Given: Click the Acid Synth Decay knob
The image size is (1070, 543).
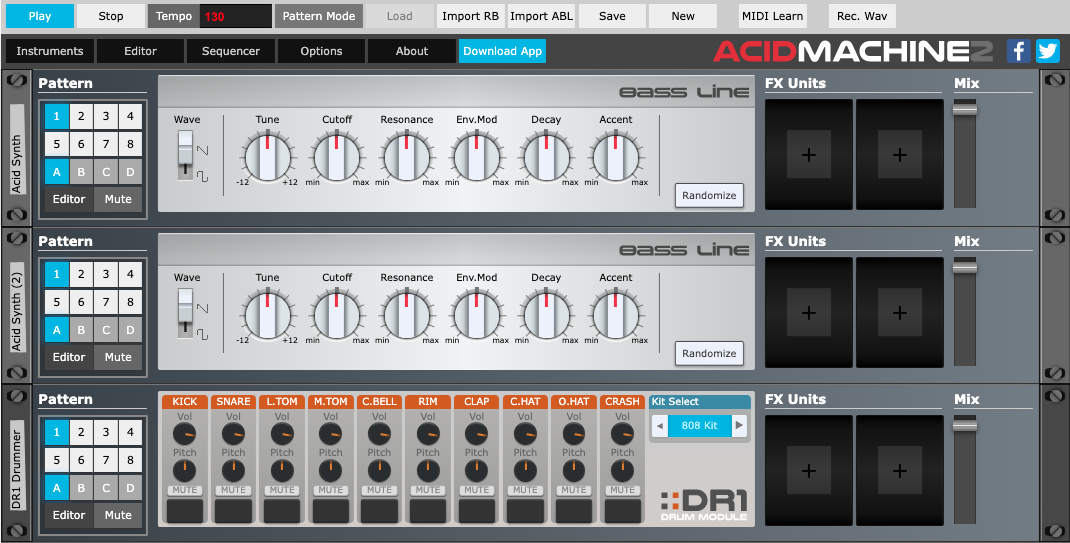Looking at the screenshot, I should tap(546, 157).
